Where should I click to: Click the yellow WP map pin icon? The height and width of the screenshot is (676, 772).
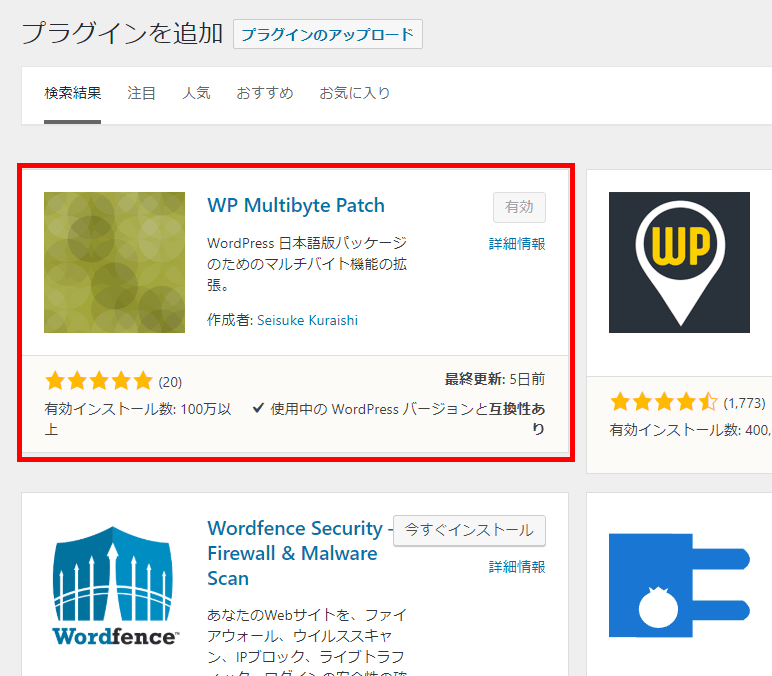click(x=679, y=262)
